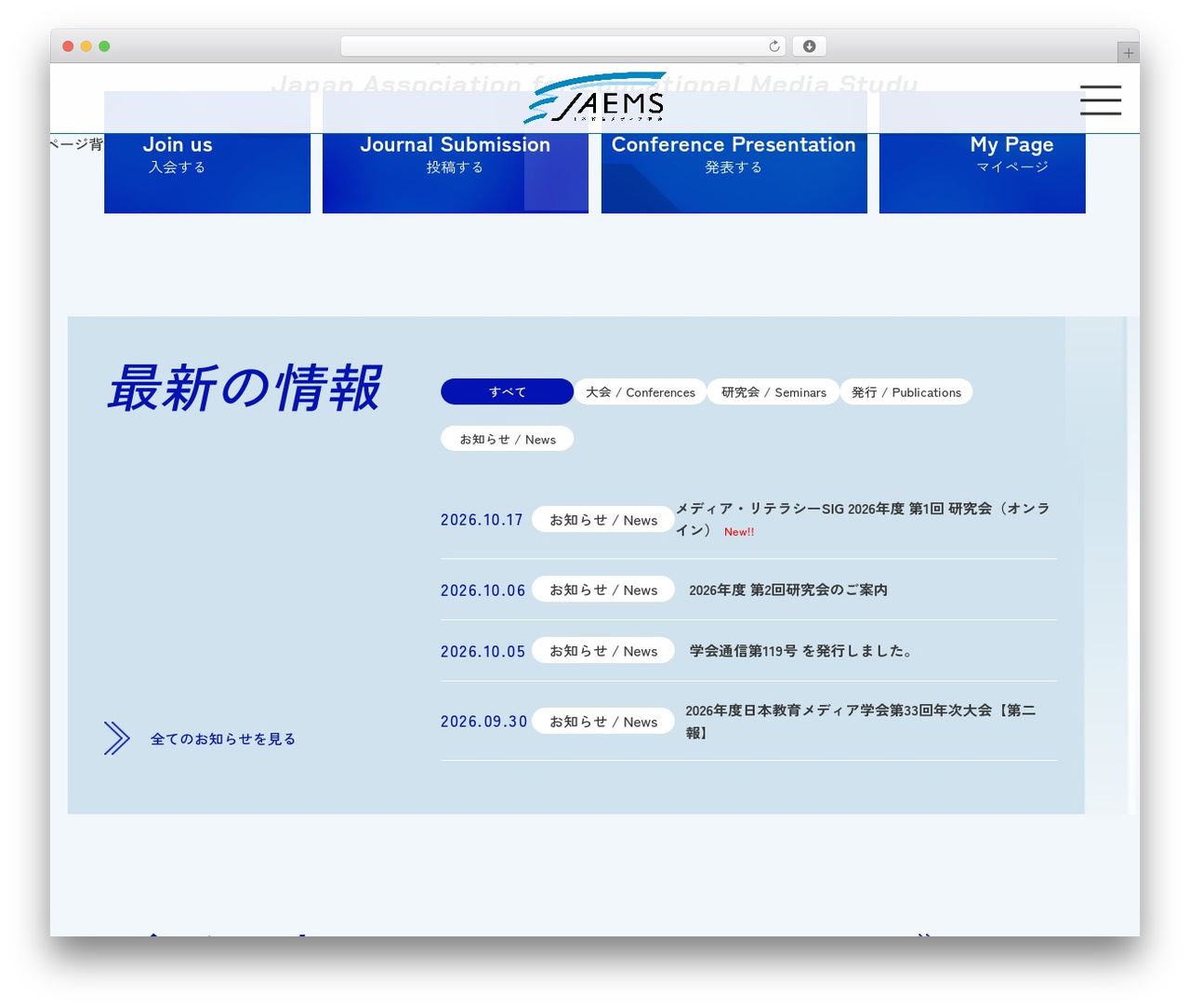Click the date 2026.10.17

tap(482, 520)
